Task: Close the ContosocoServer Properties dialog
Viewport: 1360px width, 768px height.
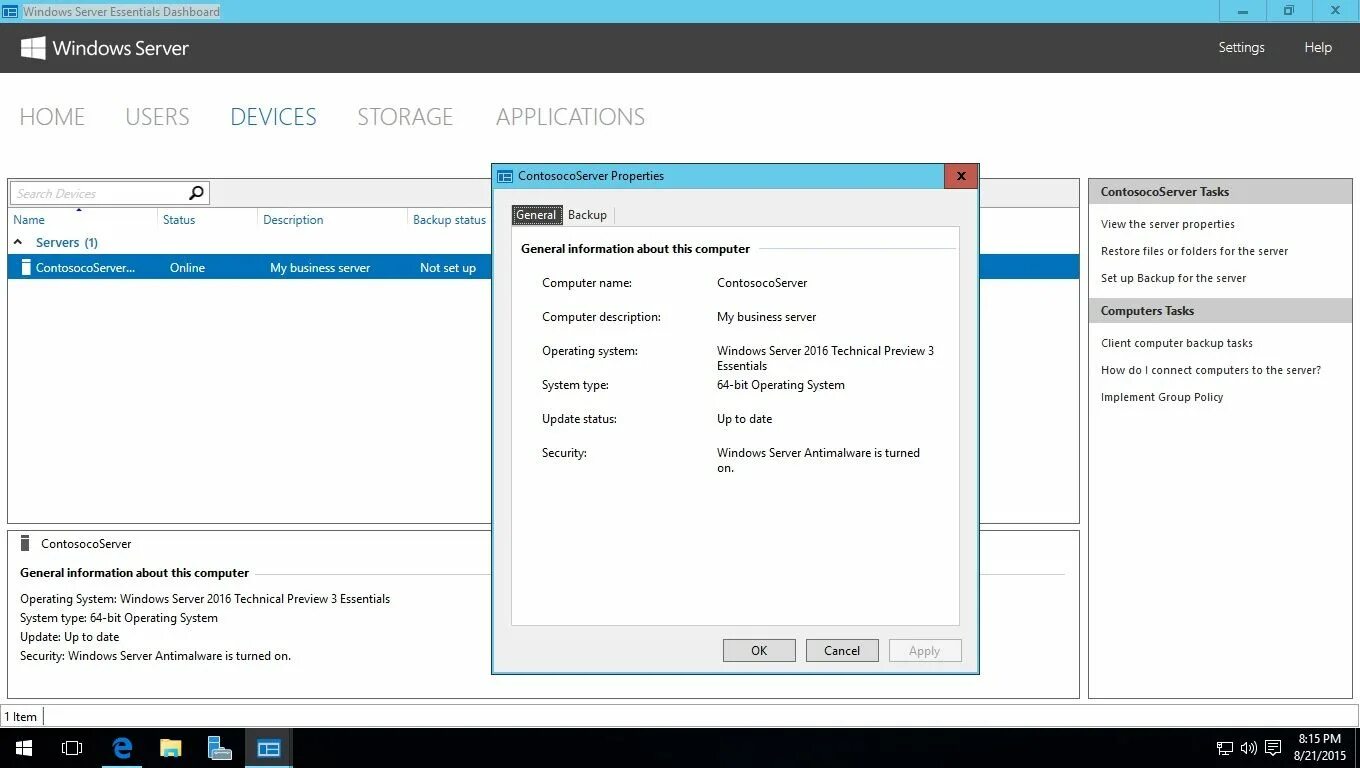Action: (x=961, y=176)
